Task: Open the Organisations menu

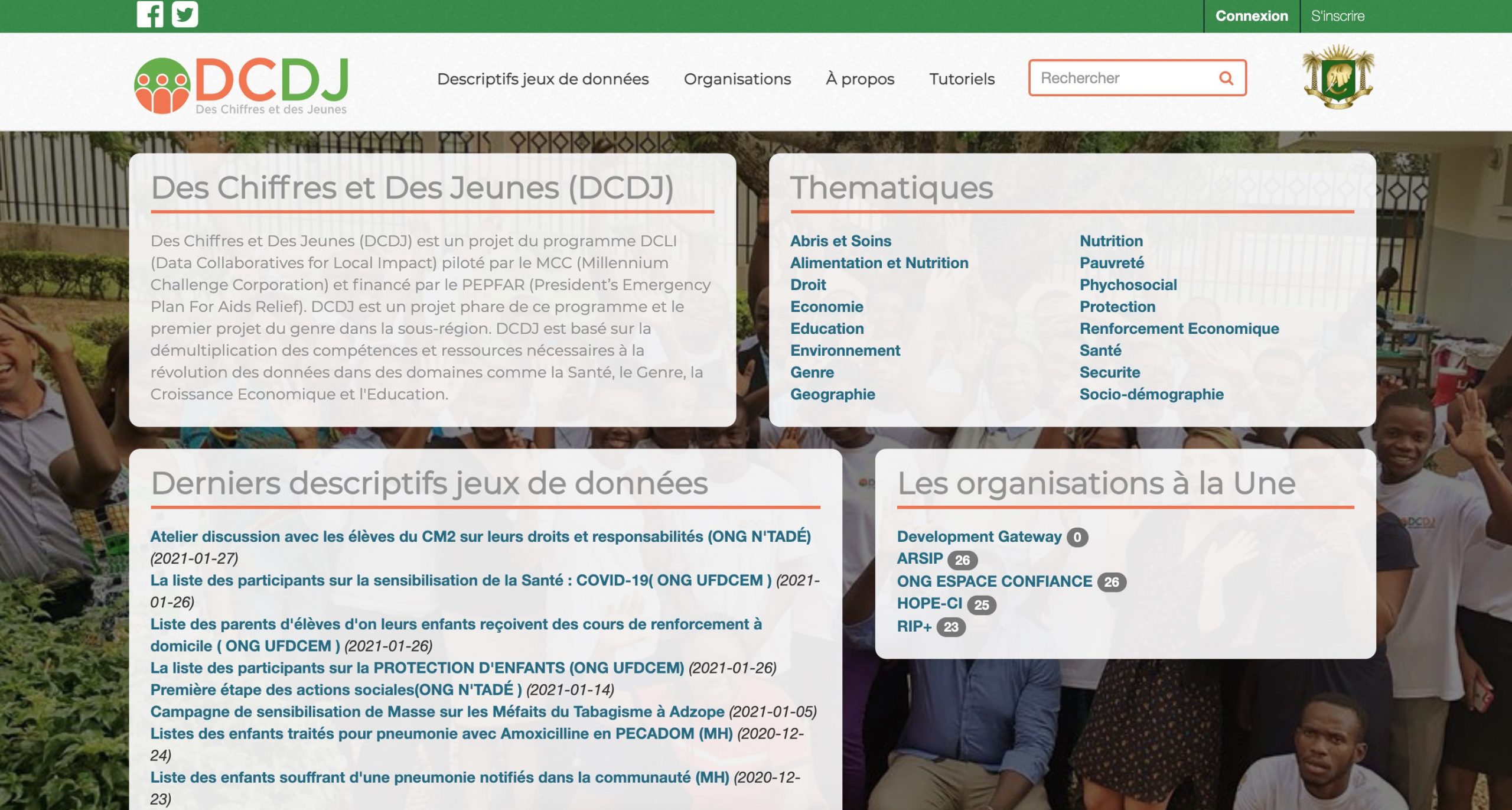Action: pyautogui.click(x=738, y=79)
